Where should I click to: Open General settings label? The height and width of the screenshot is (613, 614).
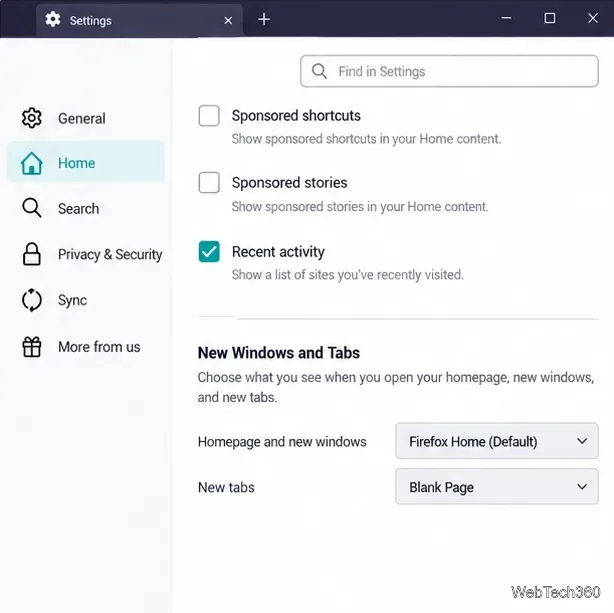tap(82, 119)
